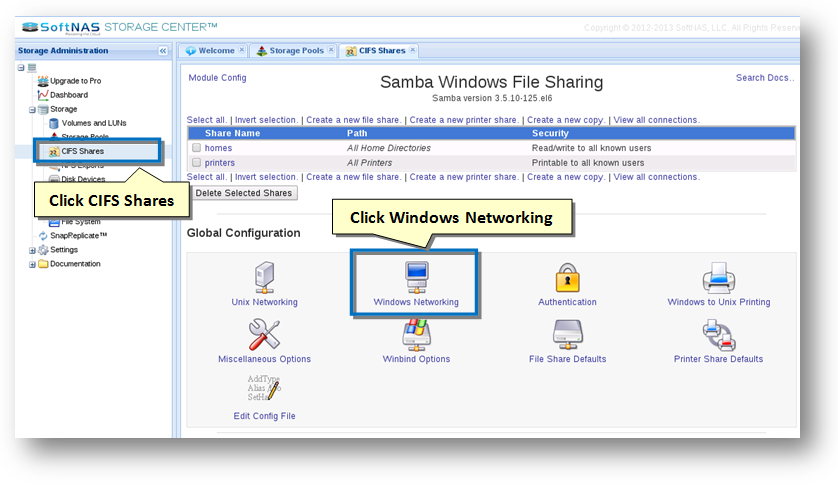Screen dimensions: 838x486
Task: Click the SnapReplicate sync icon
Action: click(43, 236)
